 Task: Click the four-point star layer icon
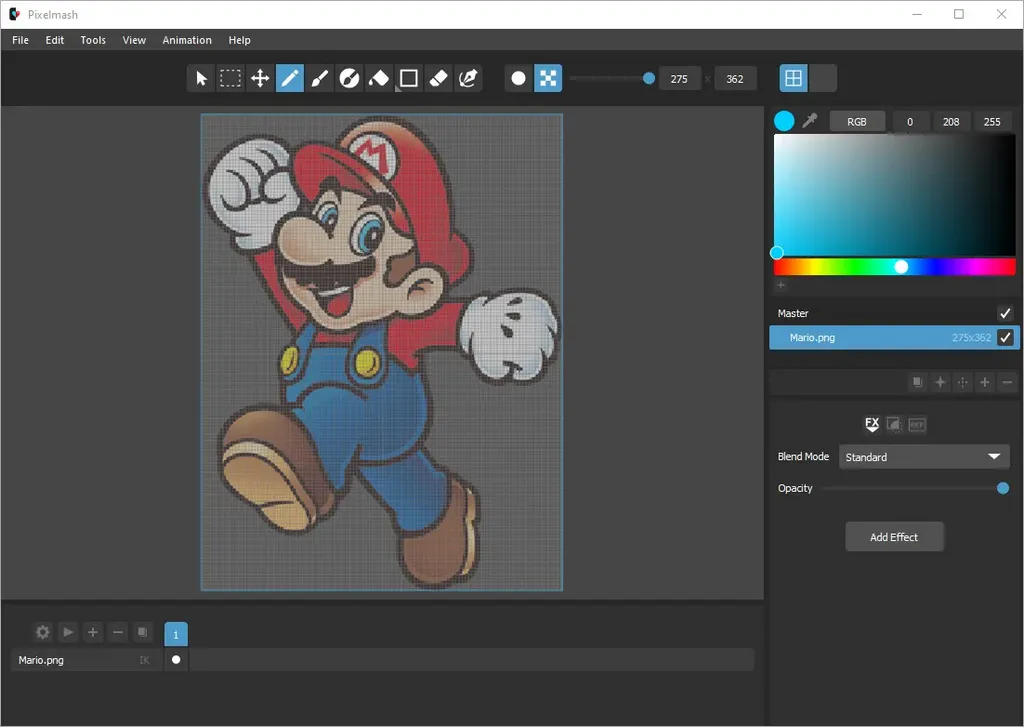(940, 382)
